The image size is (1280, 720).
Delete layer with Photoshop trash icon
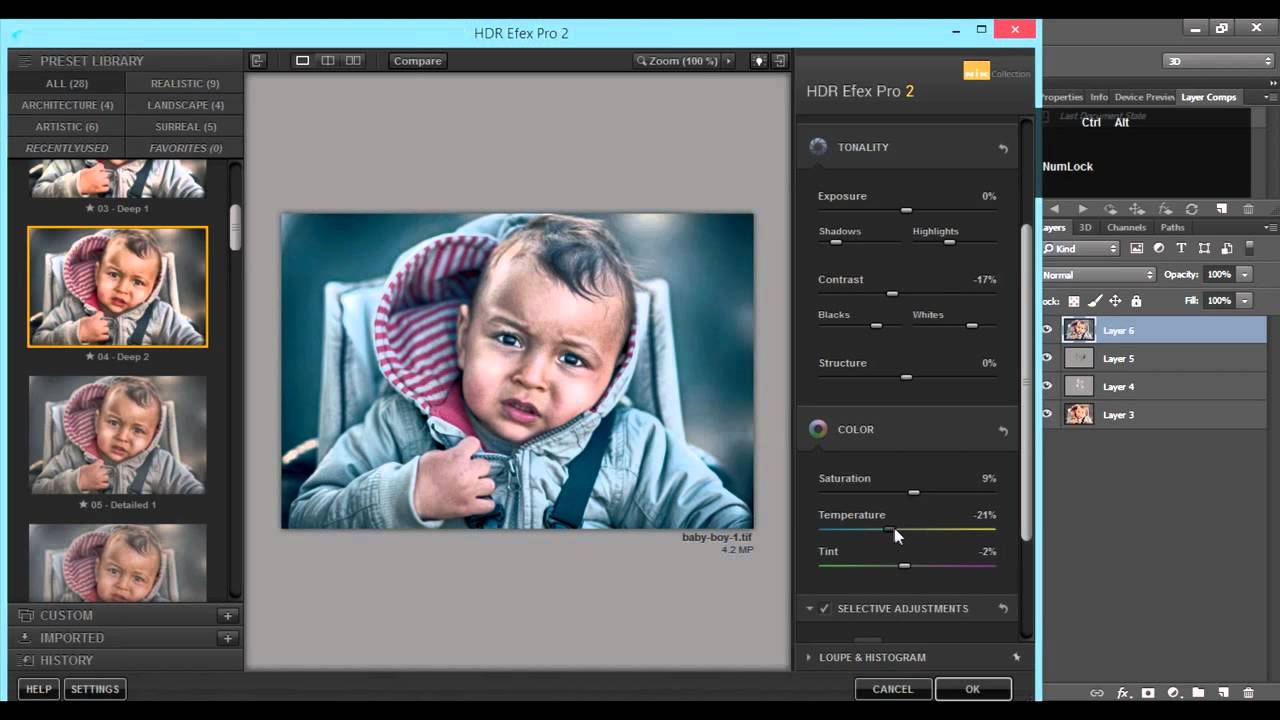point(1248,692)
